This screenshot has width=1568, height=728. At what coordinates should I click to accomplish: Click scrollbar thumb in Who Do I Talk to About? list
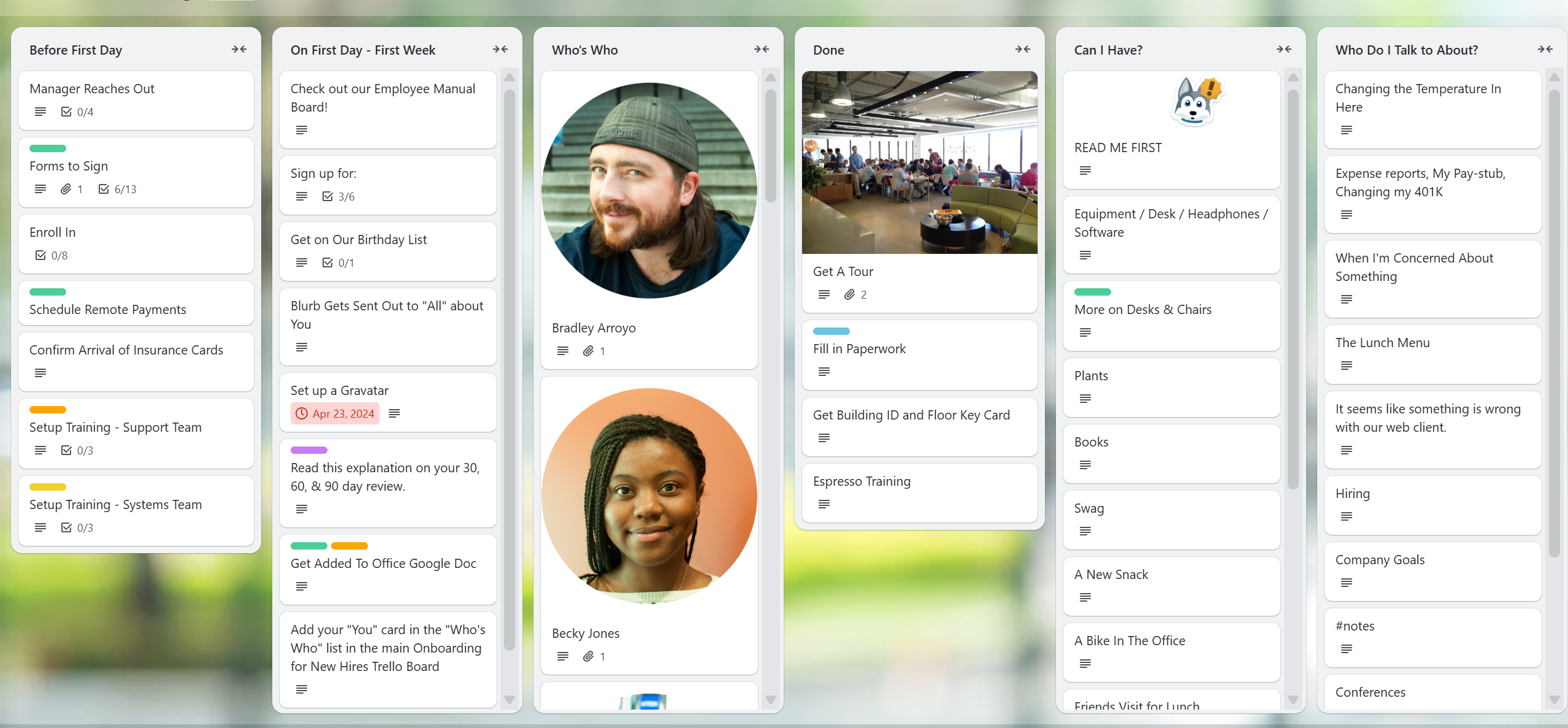coord(1555,323)
